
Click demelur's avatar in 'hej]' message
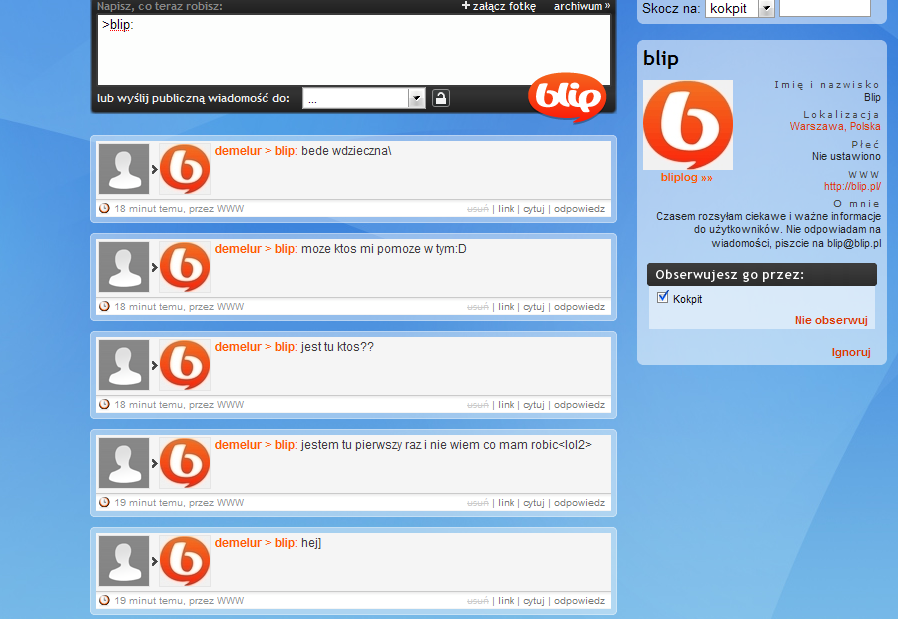(x=124, y=561)
